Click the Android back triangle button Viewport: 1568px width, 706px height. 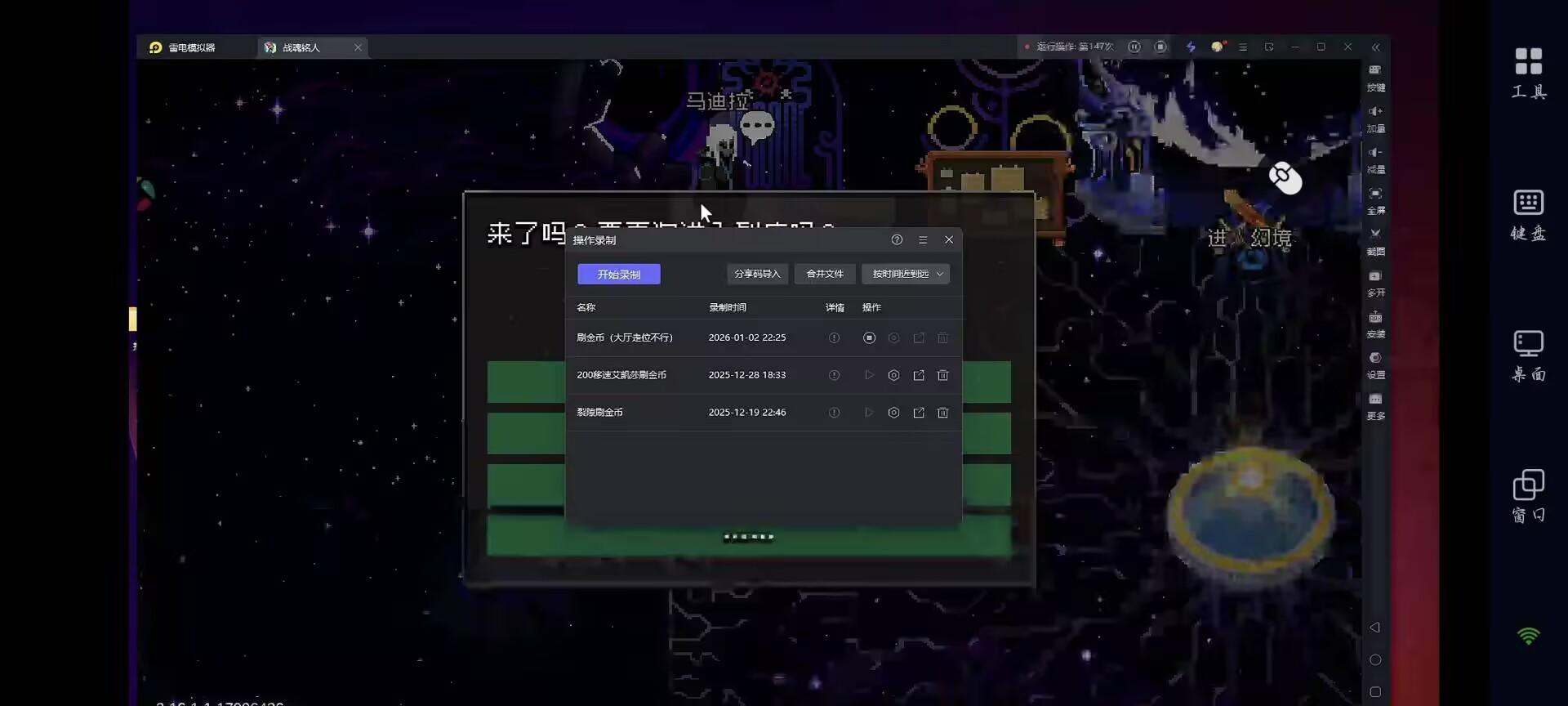[x=1375, y=628]
